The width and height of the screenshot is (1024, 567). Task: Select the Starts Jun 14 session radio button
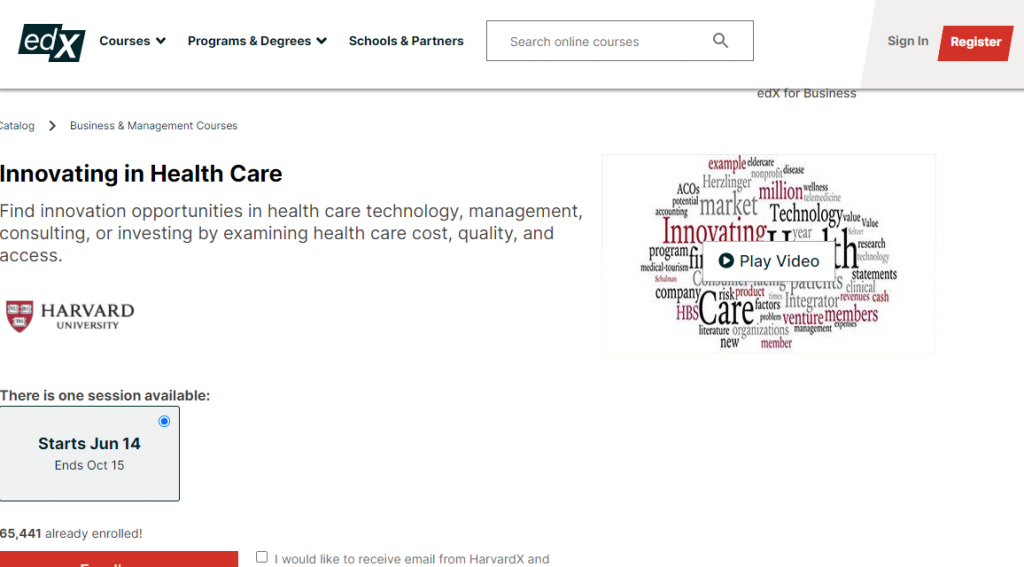pyautogui.click(x=164, y=421)
